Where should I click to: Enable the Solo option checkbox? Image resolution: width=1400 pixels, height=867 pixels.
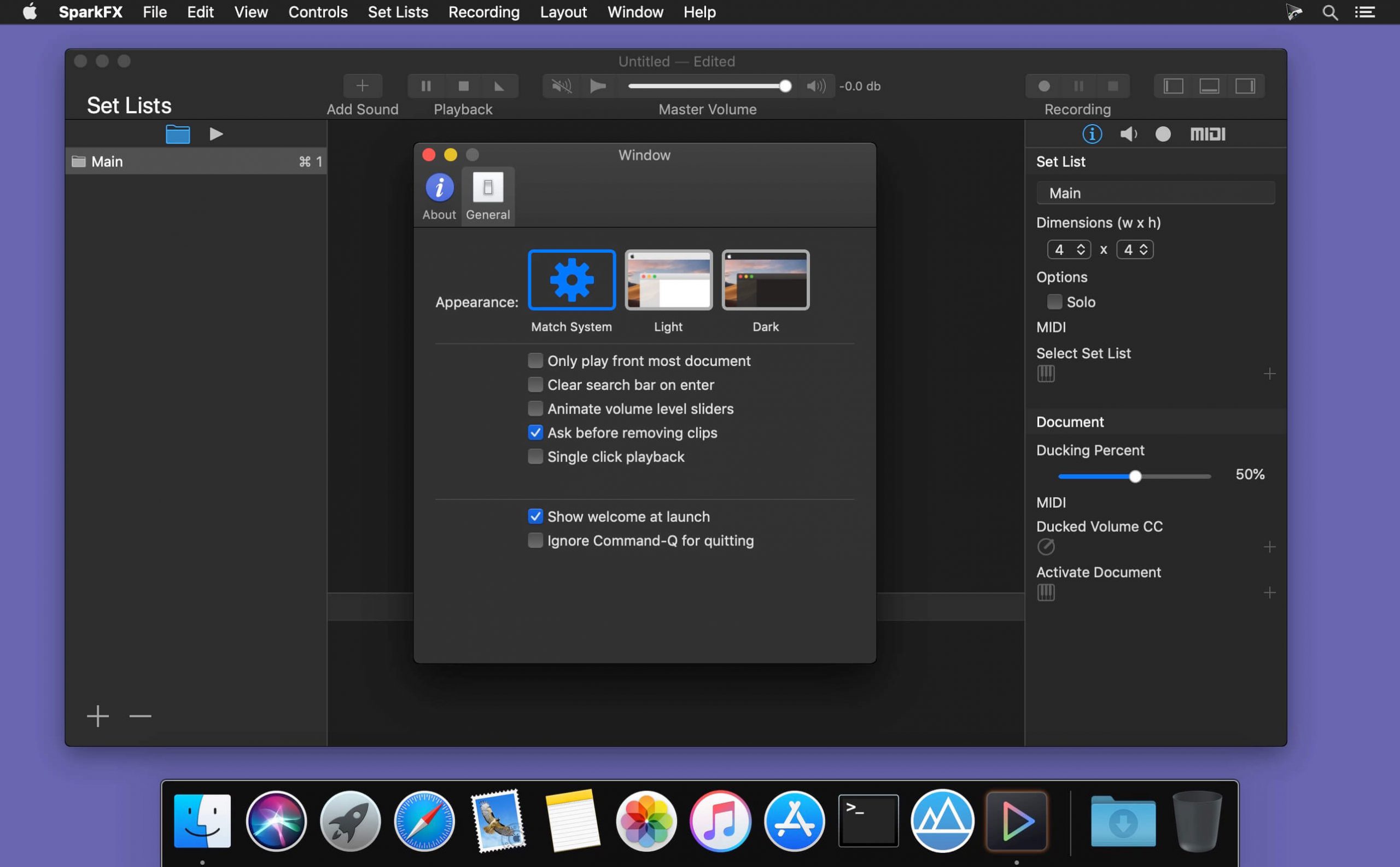pyautogui.click(x=1054, y=301)
